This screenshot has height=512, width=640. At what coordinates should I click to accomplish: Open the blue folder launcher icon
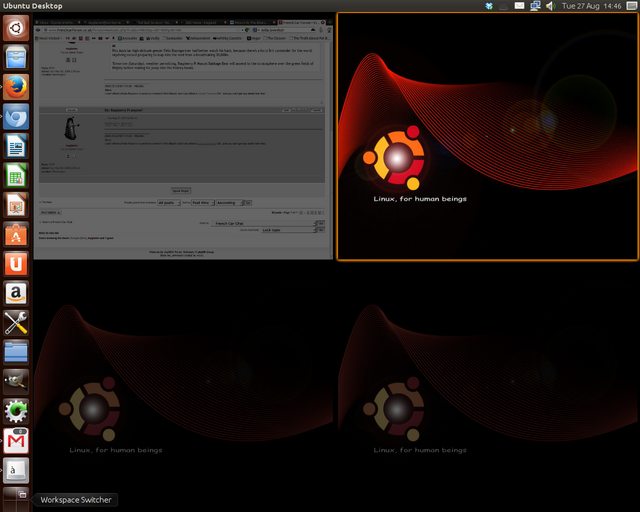(16, 352)
